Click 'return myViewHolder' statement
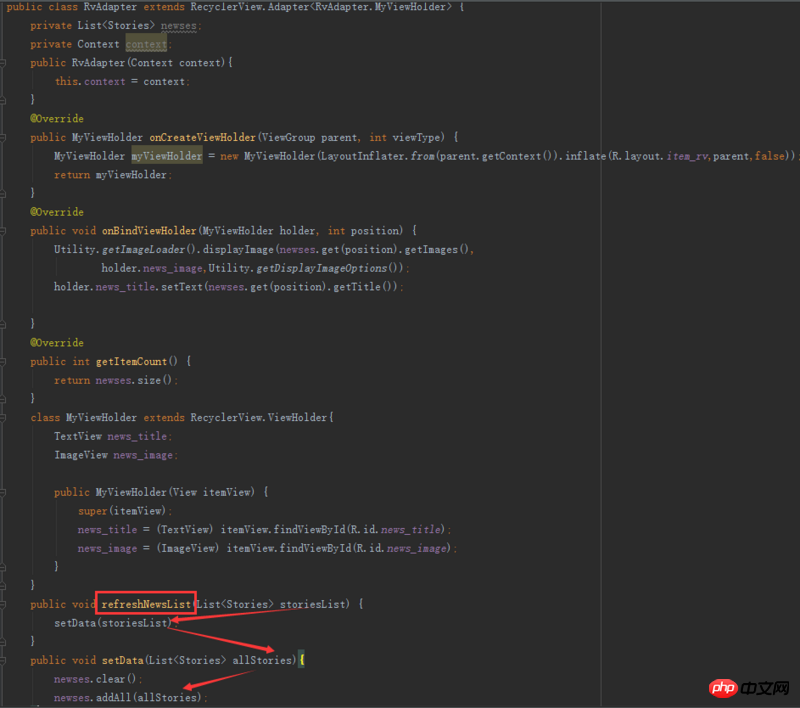Viewport: 800px width, 708px height. point(111,175)
